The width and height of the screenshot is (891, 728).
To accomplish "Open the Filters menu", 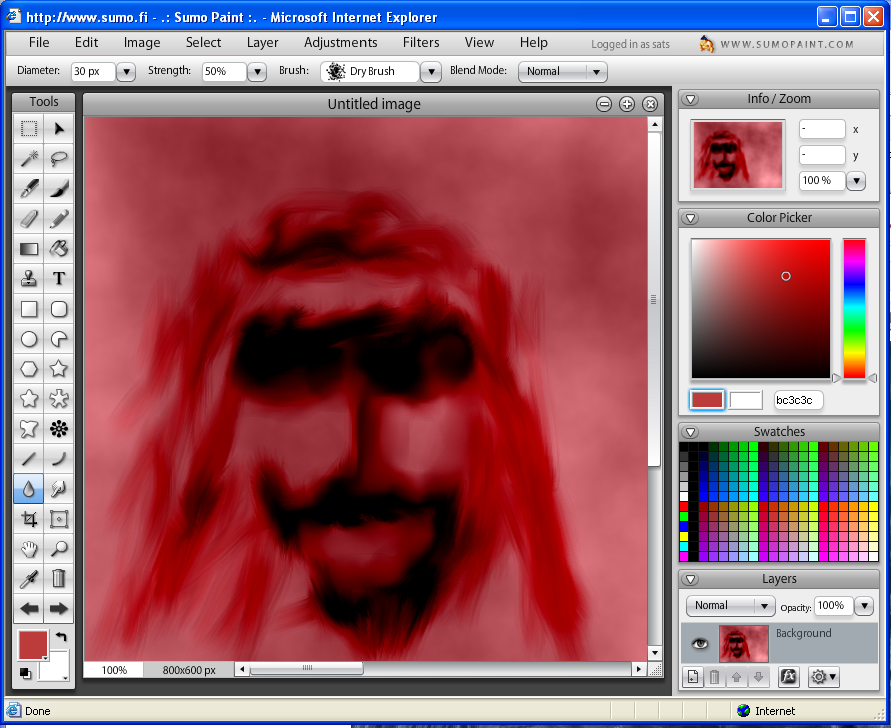I will pos(421,43).
